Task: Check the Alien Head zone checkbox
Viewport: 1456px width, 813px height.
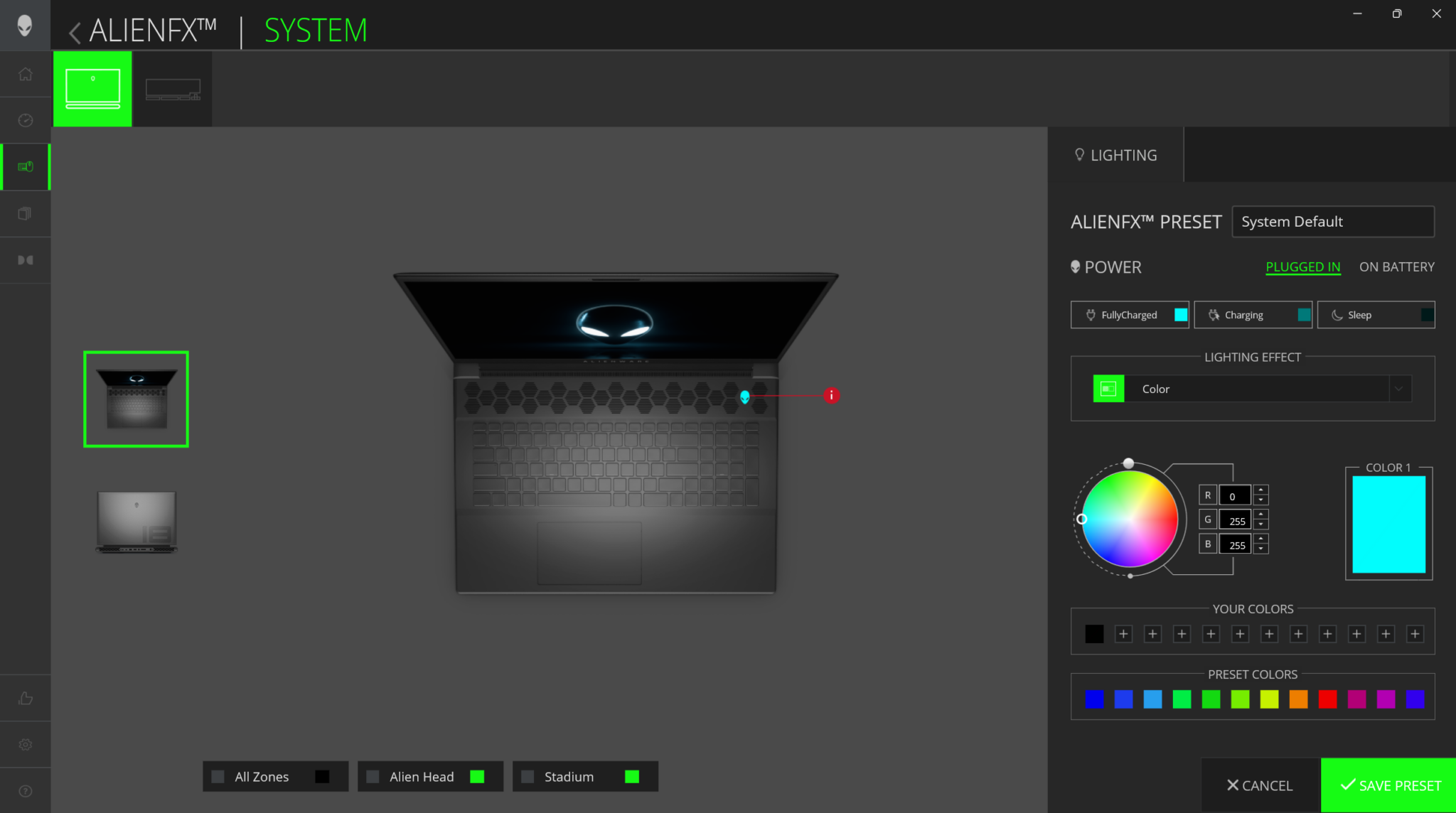Action: (373, 777)
